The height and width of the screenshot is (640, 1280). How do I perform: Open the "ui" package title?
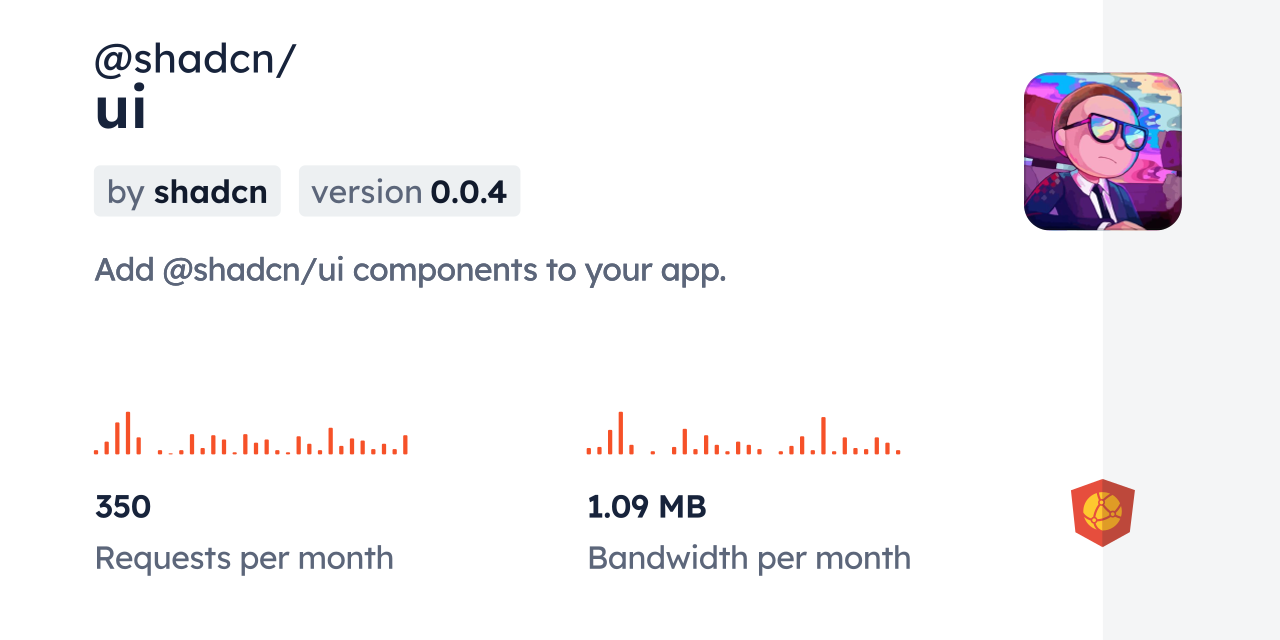click(121, 109)
